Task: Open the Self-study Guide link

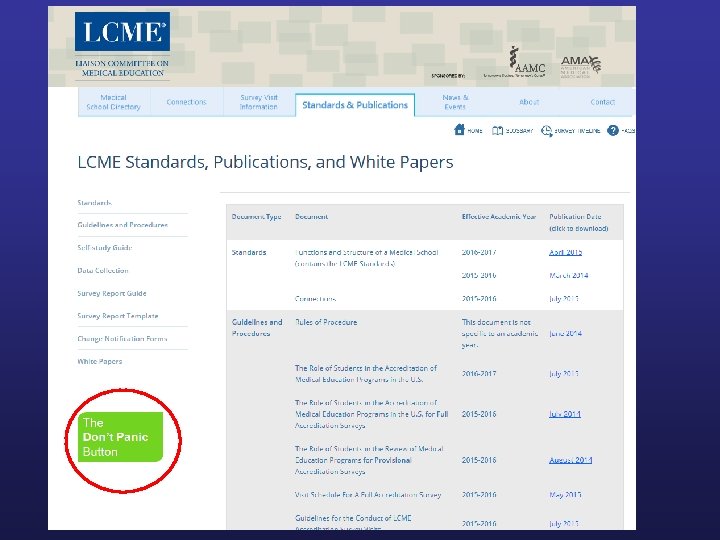Action: tap(105, 248)
